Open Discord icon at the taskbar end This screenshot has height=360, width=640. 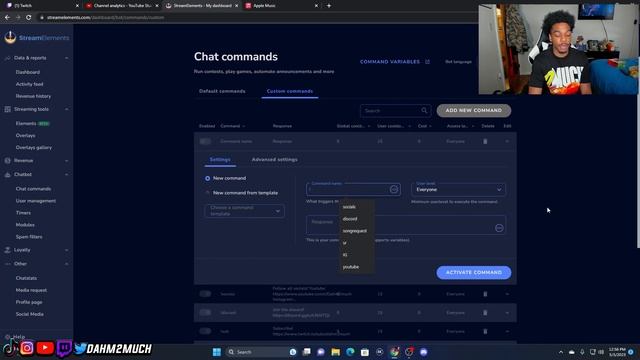pyautogui.click(x=424, y=352)
